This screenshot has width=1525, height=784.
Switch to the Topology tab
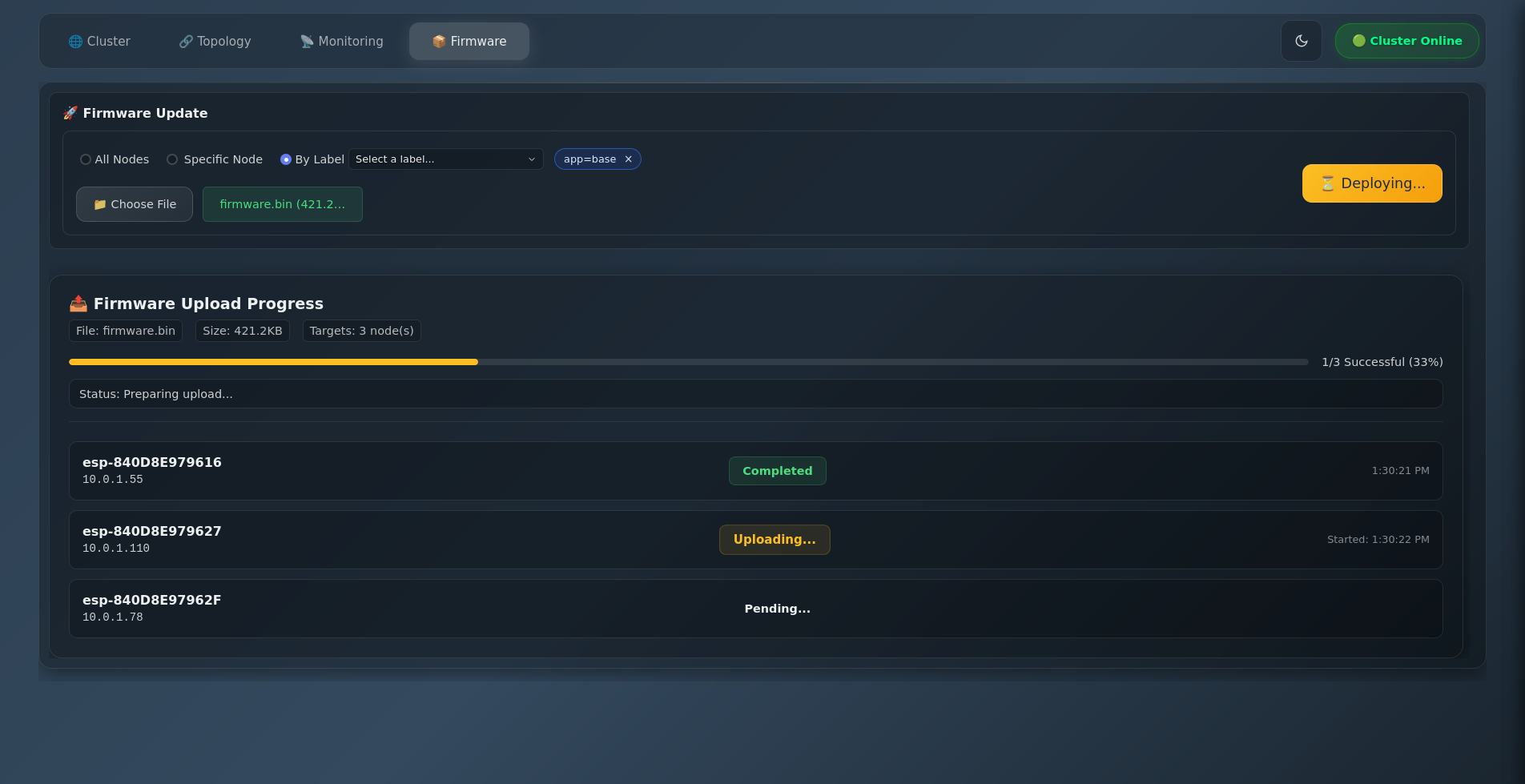pyautogui.click(x=215, y=42)
